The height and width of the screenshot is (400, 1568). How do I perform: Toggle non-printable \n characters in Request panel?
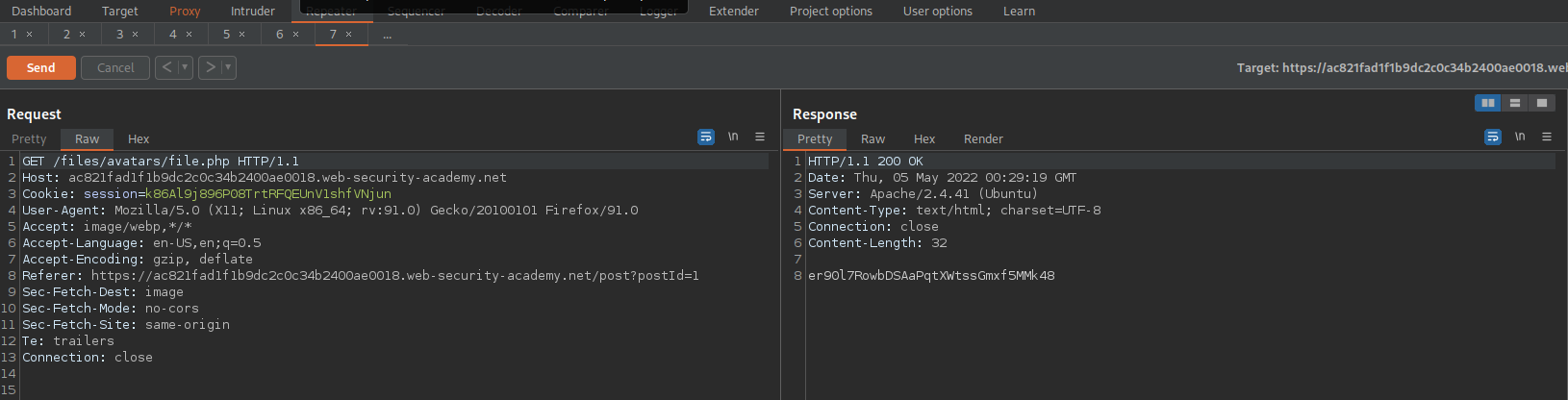(733, 137)
